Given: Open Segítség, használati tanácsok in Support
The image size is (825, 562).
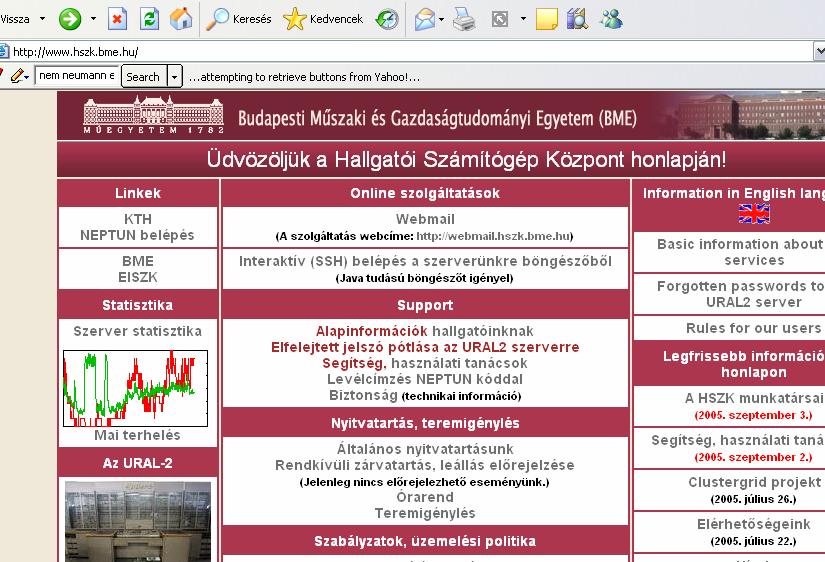Looking at the screenshot, I should (425, 363).
